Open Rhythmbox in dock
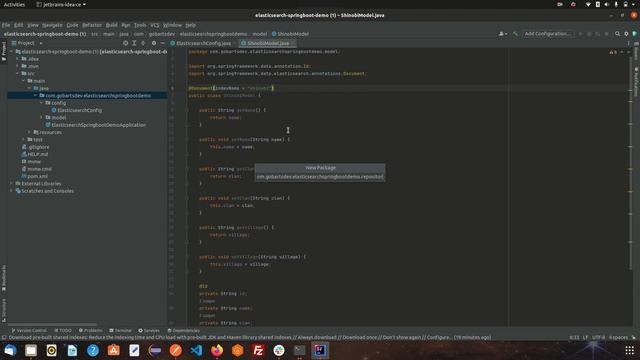 click(51, 350)
